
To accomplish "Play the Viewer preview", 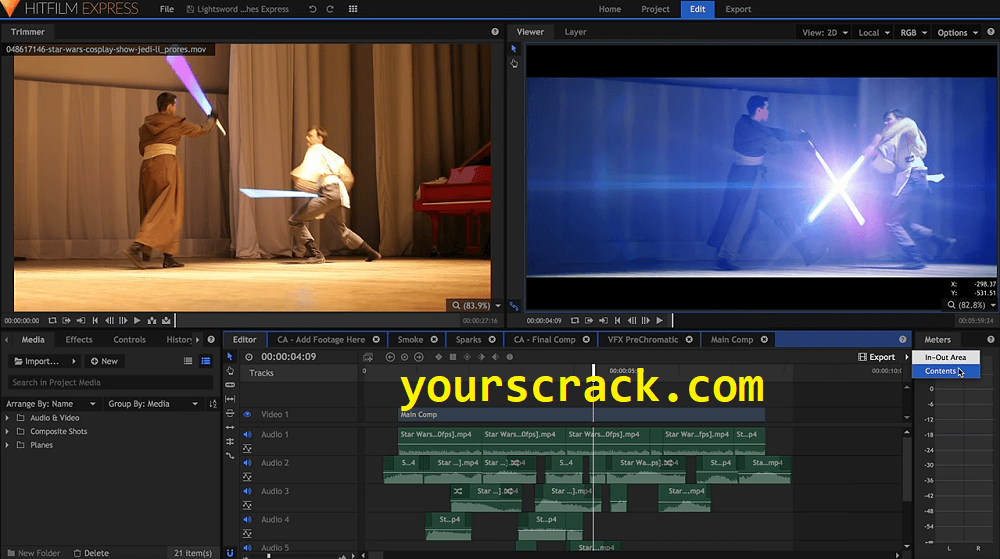I will click(660, 321).
